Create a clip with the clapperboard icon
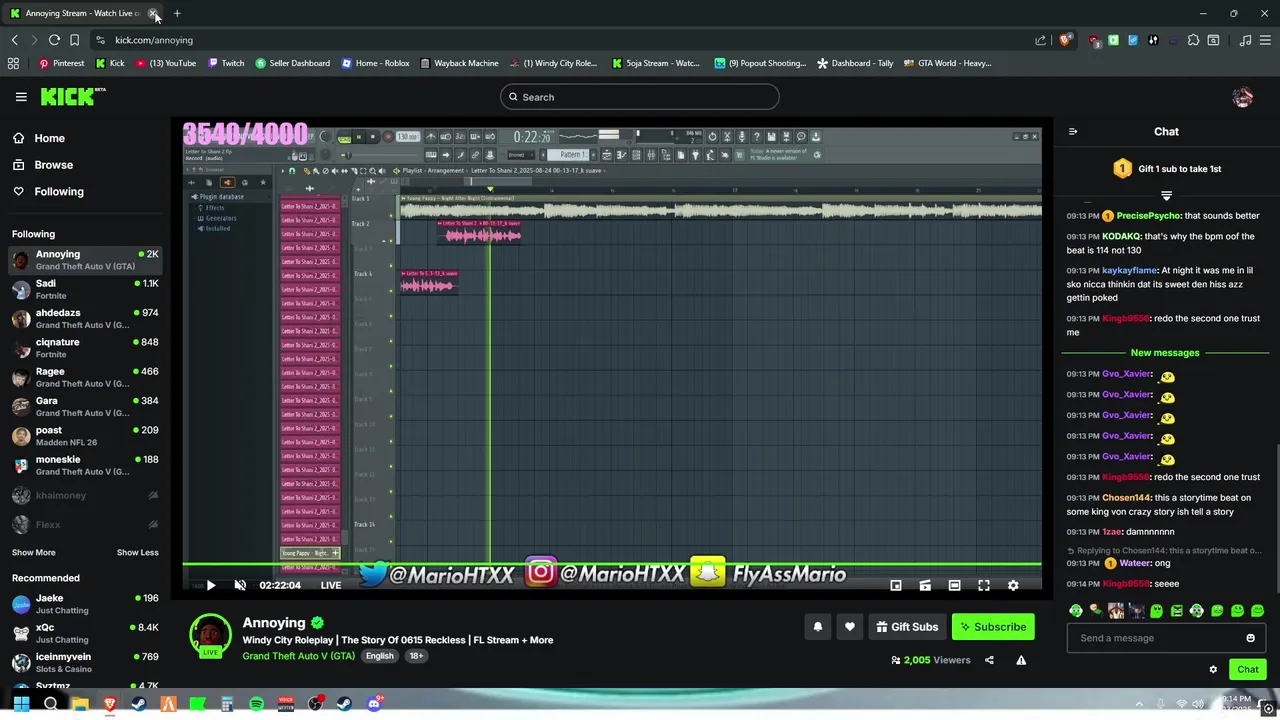Screen dimensions: 1280x720 [x=925, y=585]
